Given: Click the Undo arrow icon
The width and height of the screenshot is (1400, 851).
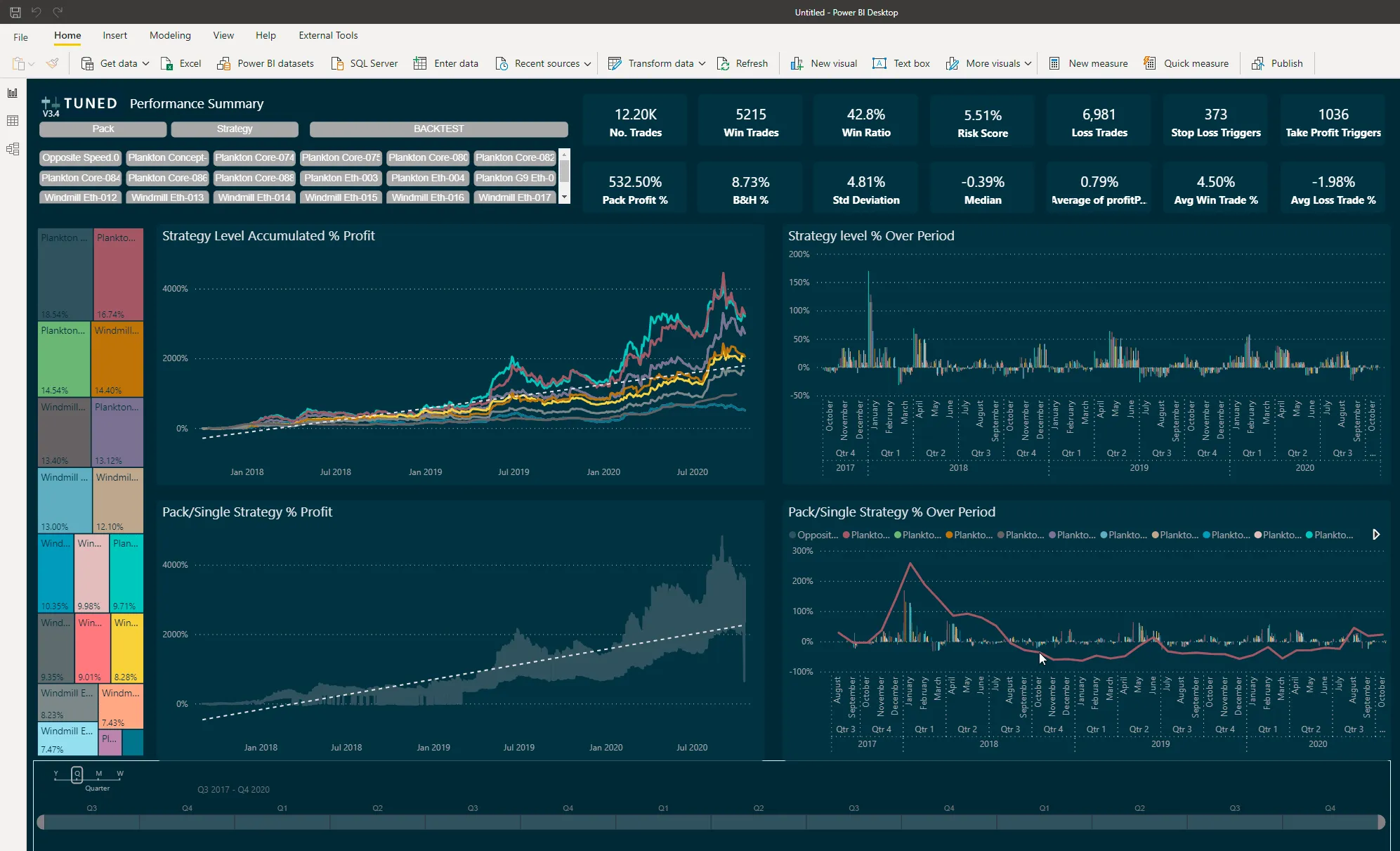Looking at the screenshot, I should (x=37, y=12).
